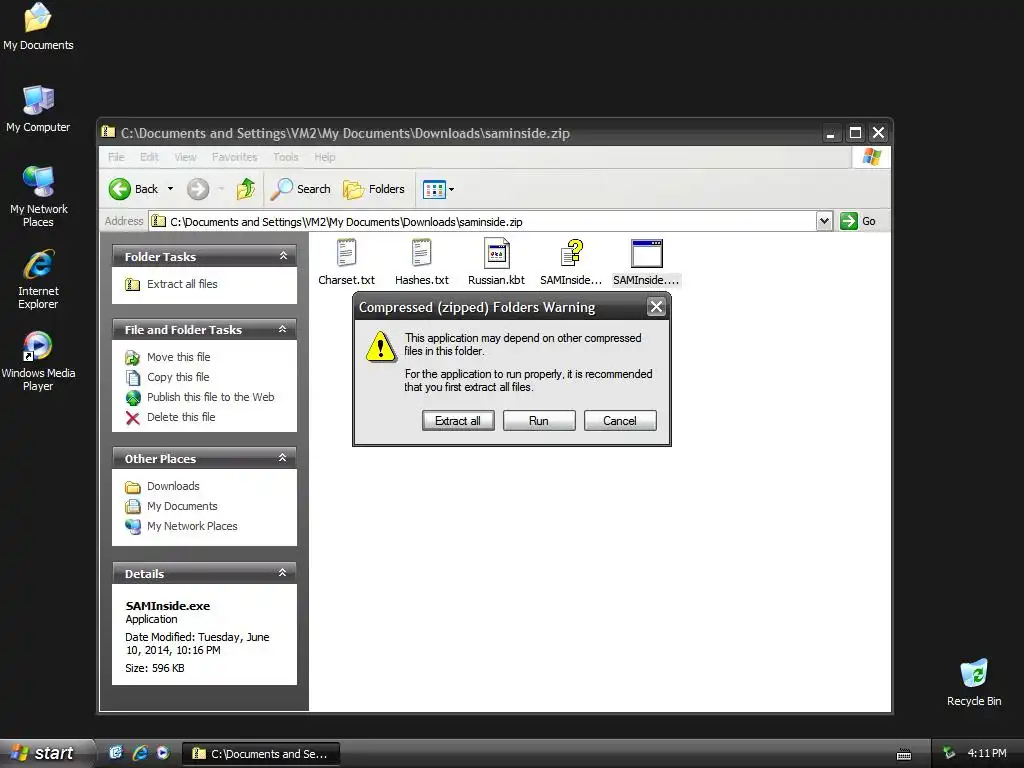Click the on-screen keyboard taskbar icon

pos(904,755)
